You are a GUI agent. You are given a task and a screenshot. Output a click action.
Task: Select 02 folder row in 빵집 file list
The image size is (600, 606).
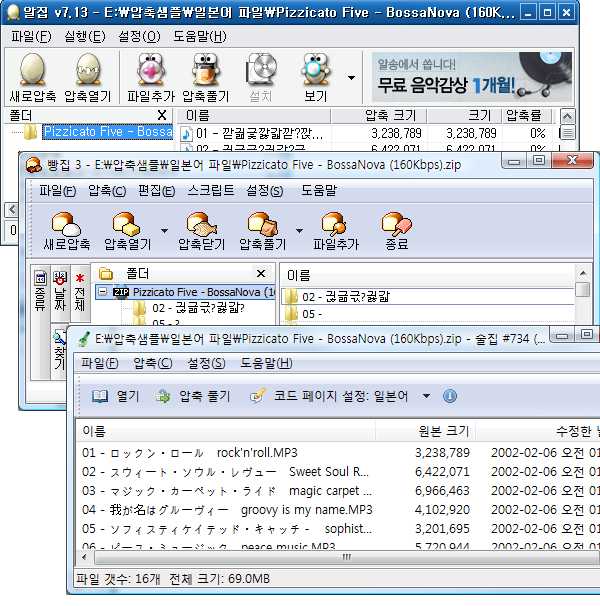pyautogui.click(x=428, y=297)
